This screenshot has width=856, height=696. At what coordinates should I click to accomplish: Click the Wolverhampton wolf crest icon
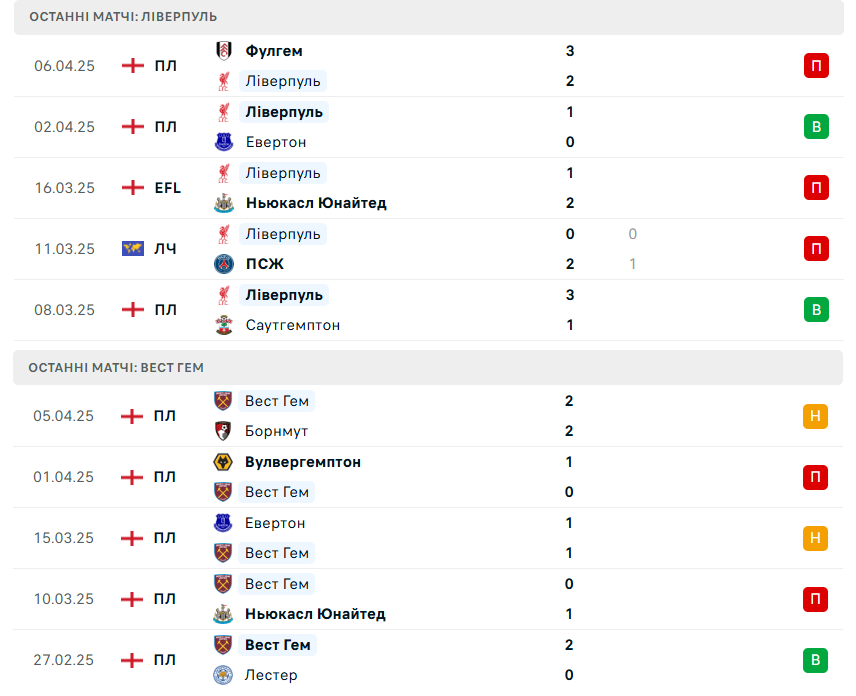223,462
